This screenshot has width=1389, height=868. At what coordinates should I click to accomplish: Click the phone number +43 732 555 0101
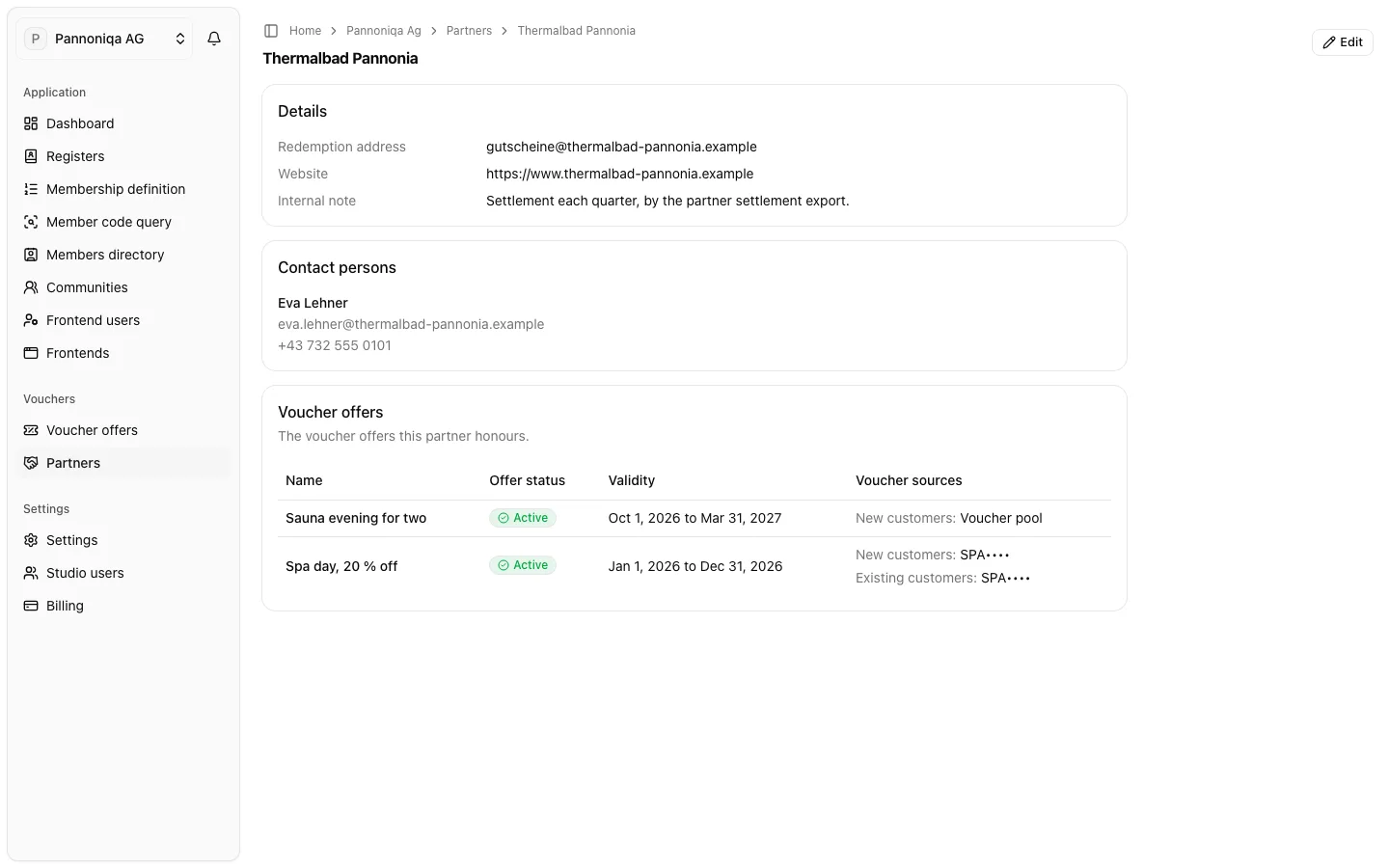click(335, 345)
